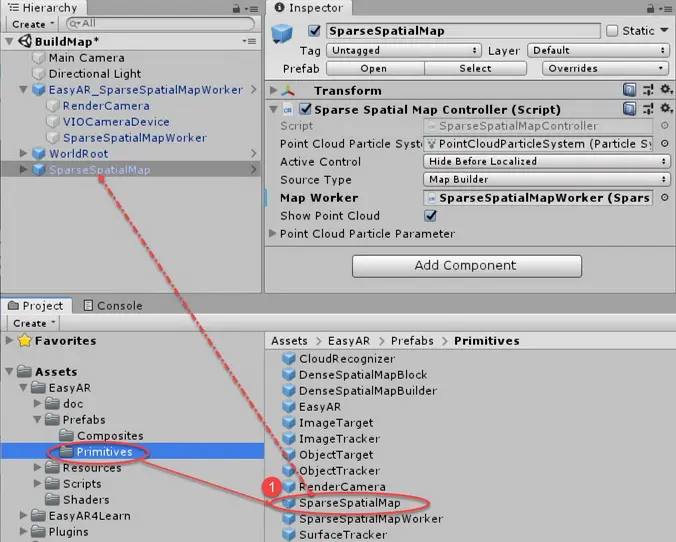
Task: Select the EasyAR prefab in Primitives
Action: click(311, 406)
